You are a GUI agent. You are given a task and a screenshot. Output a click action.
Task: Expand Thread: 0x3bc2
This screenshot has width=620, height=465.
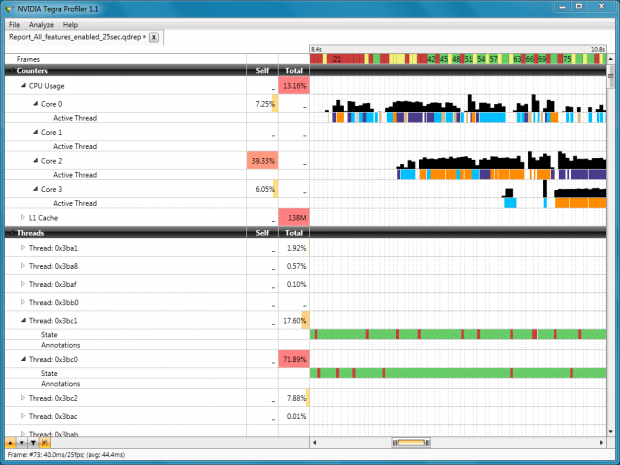23,398
